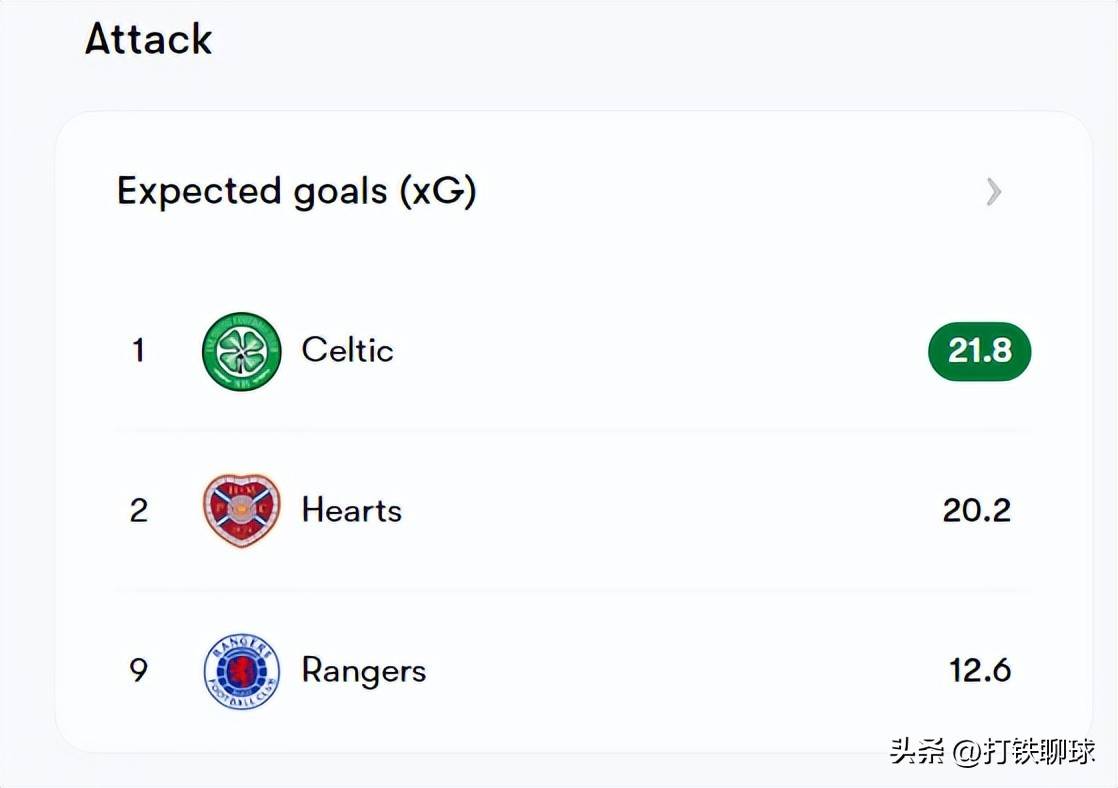Screen dimensions: 1118x788
Task: Click the 12.6 xG value for Rangers
Action: pyautogui.click(x=979, y=671)
